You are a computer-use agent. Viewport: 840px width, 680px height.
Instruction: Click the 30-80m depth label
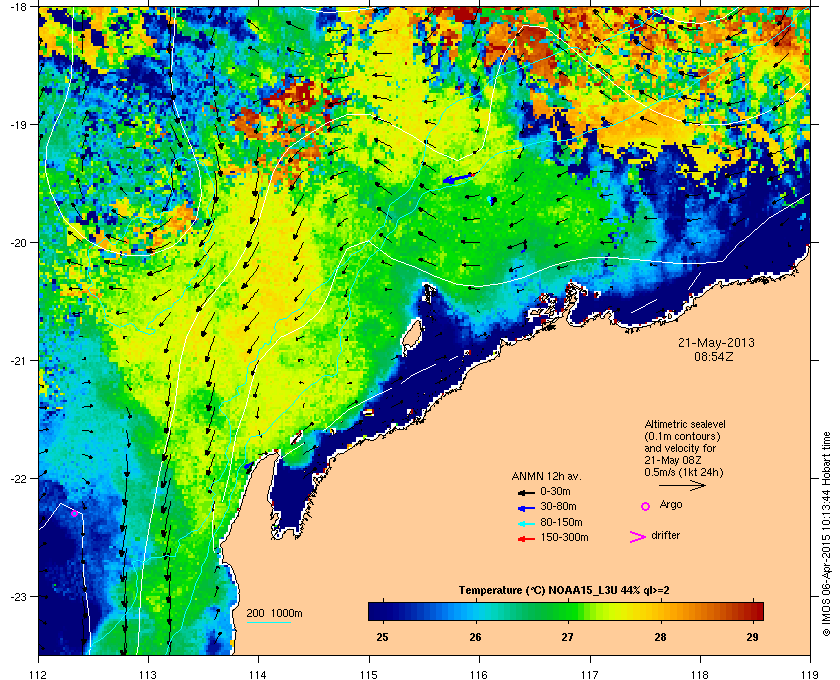coord(558,506)
